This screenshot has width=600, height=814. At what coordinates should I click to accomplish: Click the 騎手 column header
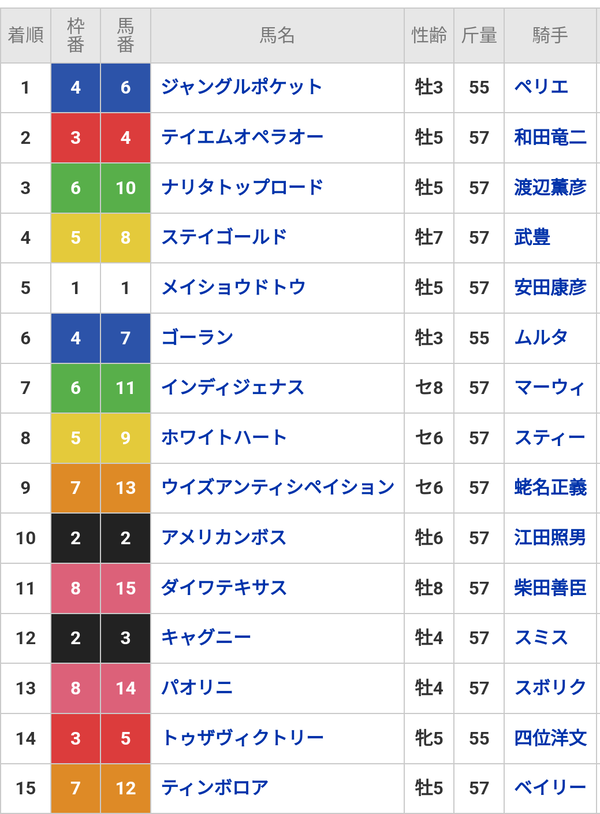[550, 35]
